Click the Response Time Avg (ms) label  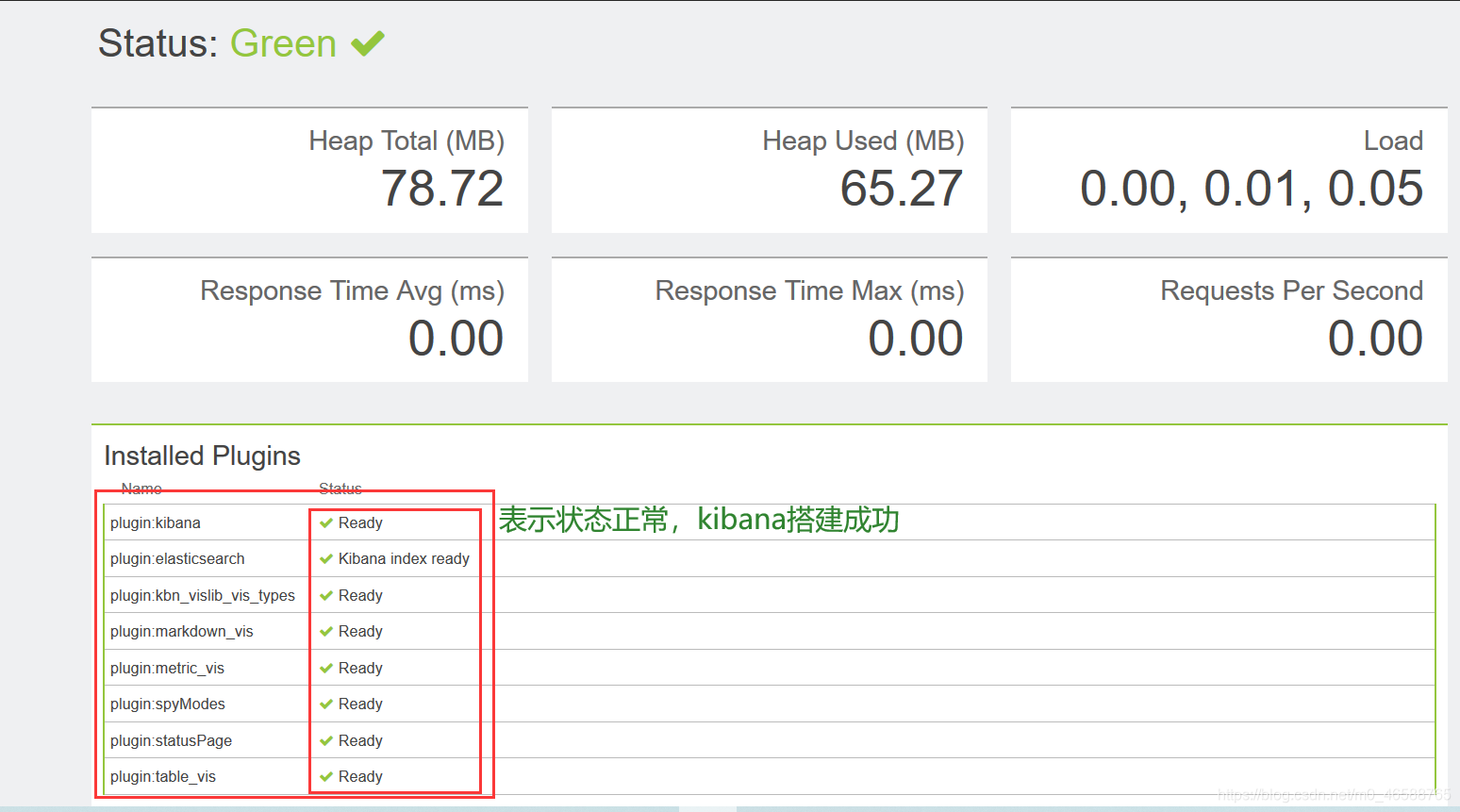point(352,290)
